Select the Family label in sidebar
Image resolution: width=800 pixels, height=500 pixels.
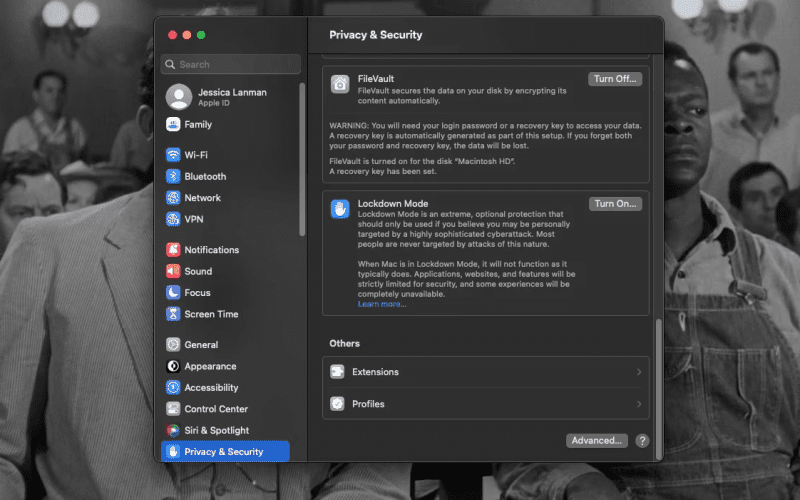[198, 124]
